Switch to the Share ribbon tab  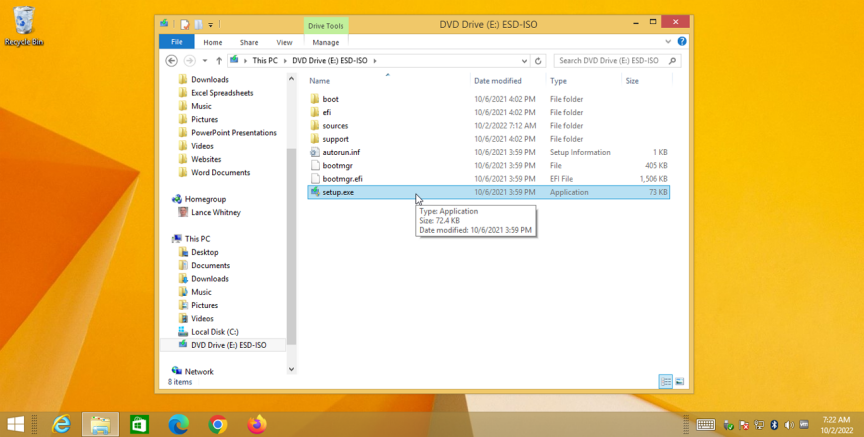(249, 42)
